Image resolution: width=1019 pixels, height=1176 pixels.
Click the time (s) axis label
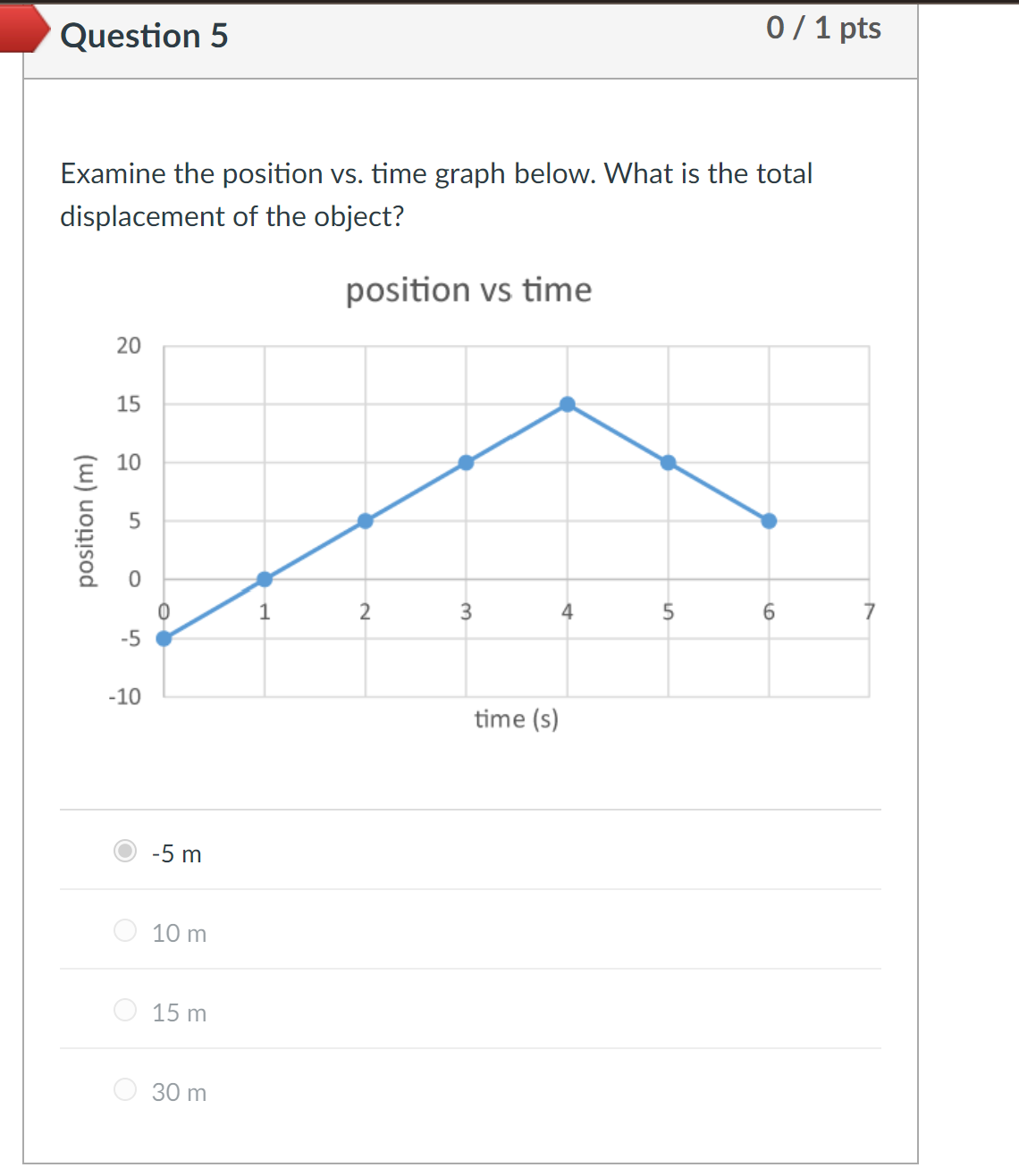coord(516,718)
